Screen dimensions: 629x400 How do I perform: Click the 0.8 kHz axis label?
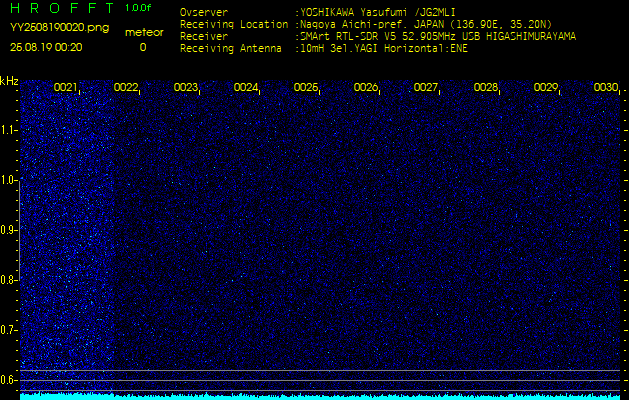[8, 280]
